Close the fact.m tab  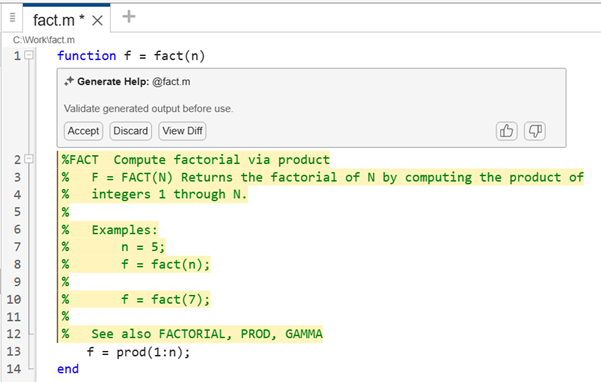(97, 21)
